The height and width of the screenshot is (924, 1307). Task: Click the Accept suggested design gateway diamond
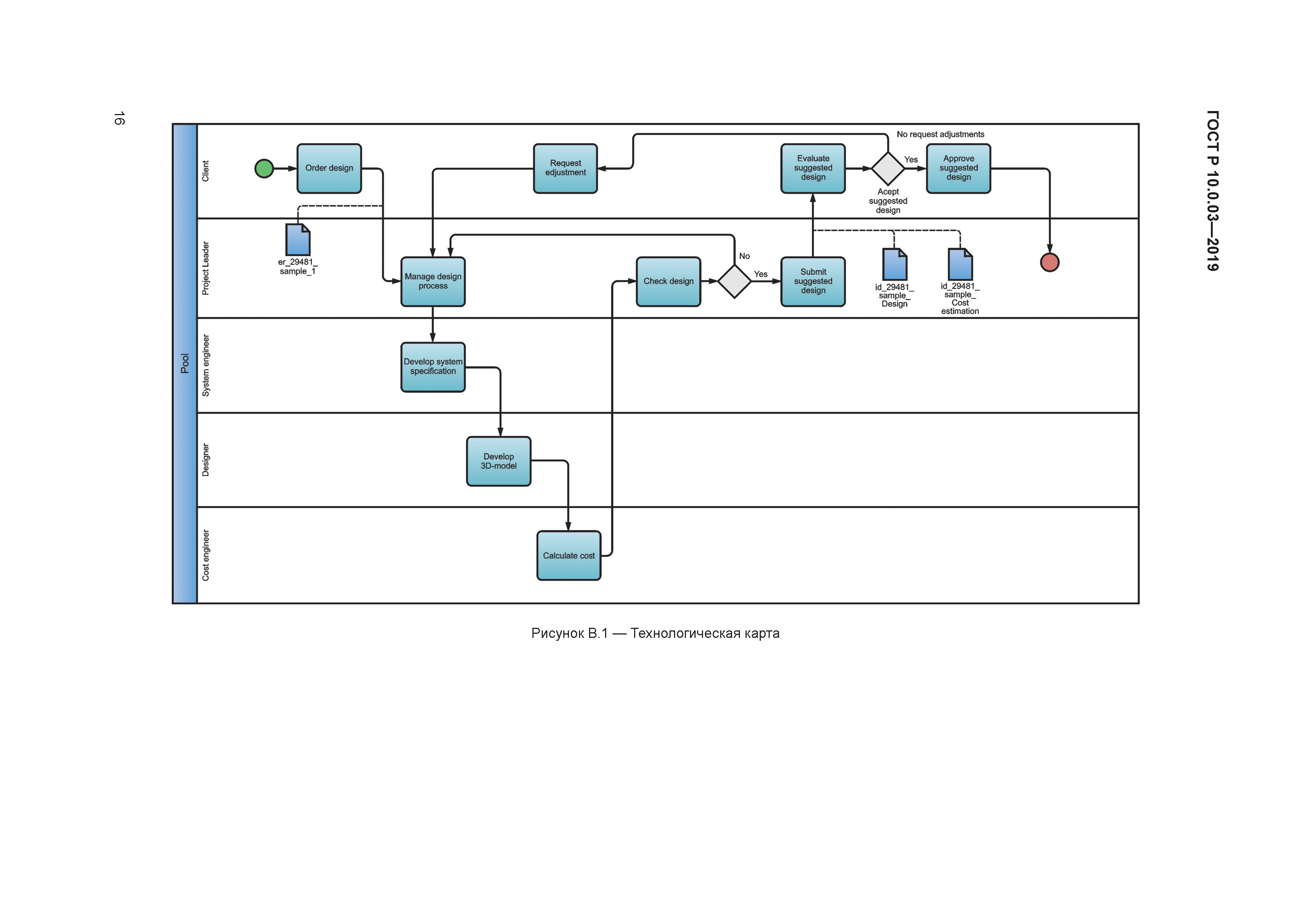888,168
